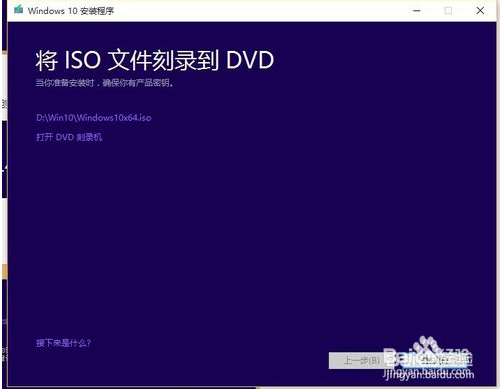The width and height of the screenshot is (500, 389).
Task: Minimize the Windows 10 安装程序 window
Action: pos(417,11)
